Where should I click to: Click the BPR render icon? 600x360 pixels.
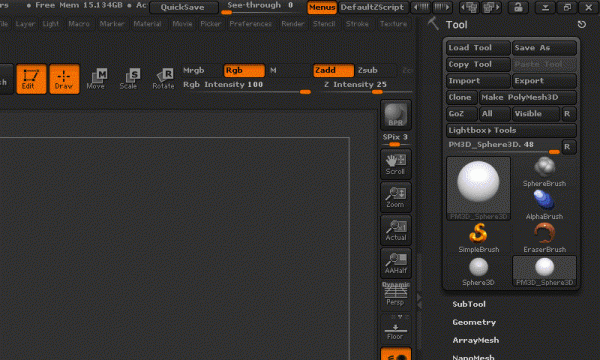[x=396, y=114]
